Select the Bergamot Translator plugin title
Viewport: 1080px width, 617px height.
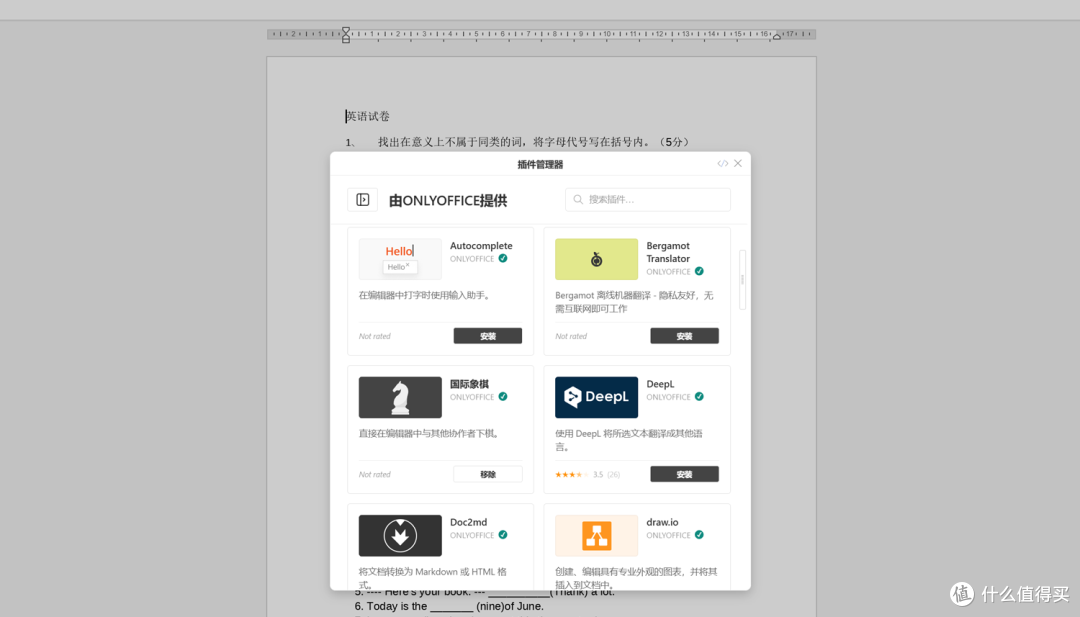(668, 252)
